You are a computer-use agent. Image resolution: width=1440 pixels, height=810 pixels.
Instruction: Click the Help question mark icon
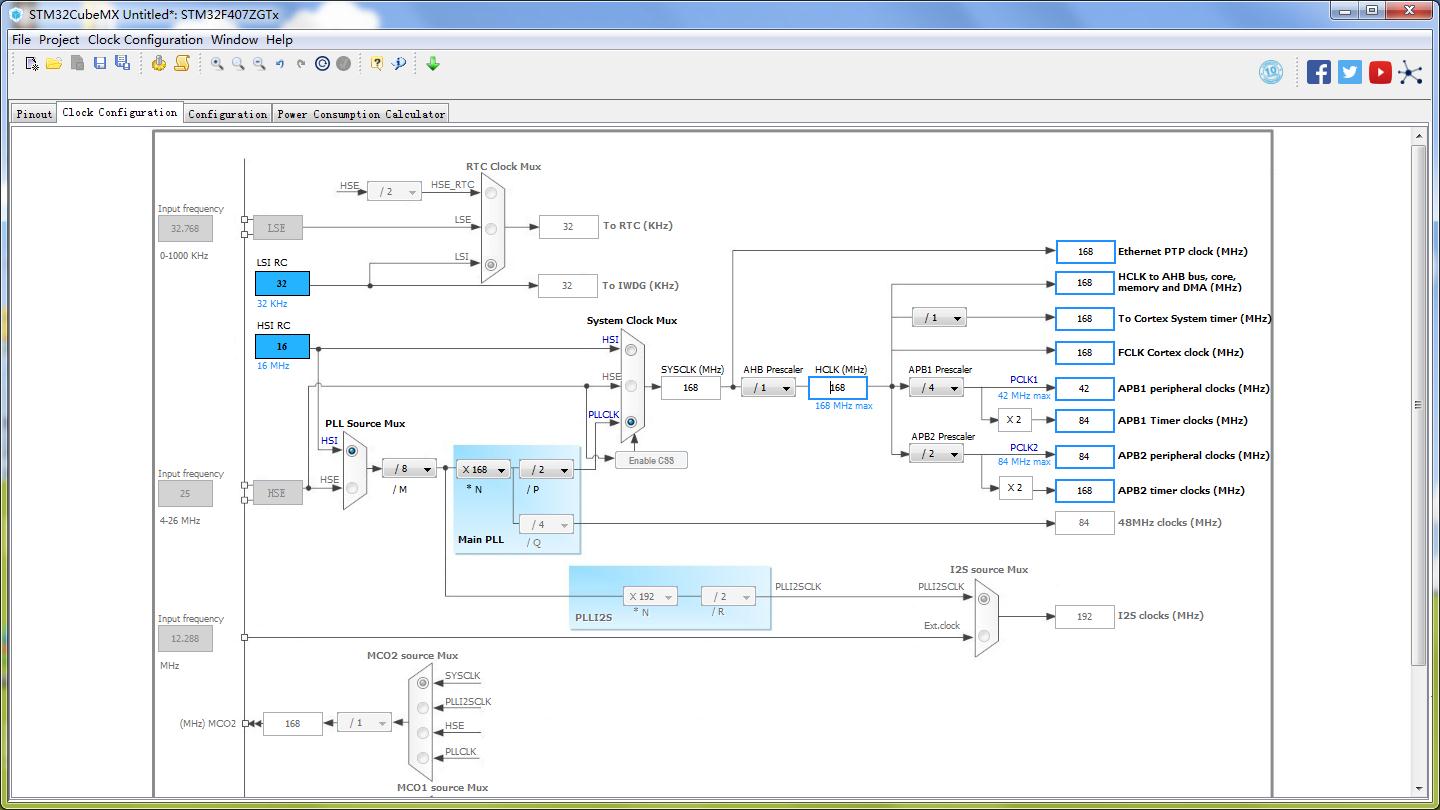pyautogui.click(x=377, y=64)
